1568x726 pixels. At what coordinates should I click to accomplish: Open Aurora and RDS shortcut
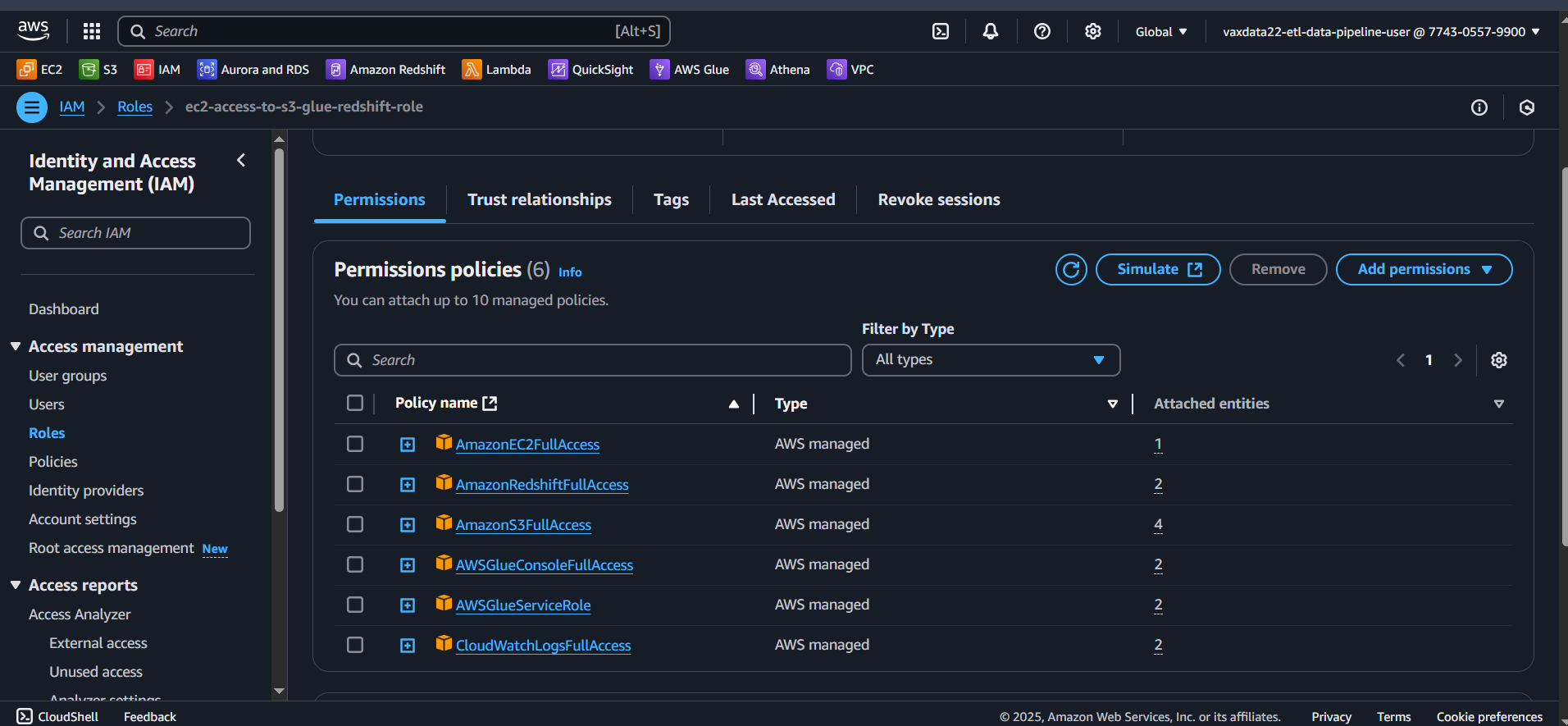[x=253, y=70]
